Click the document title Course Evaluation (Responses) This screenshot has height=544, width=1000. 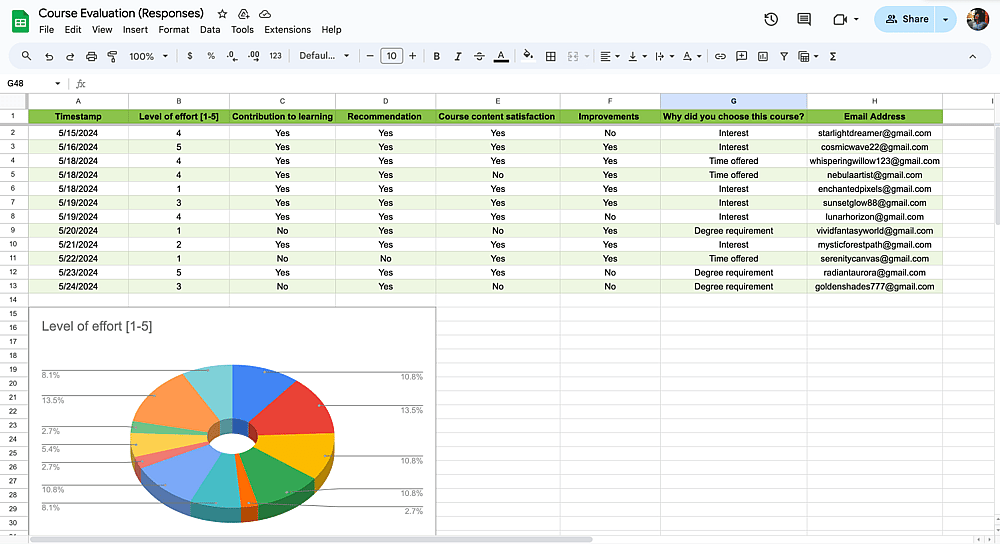click(x=121, y=13)
